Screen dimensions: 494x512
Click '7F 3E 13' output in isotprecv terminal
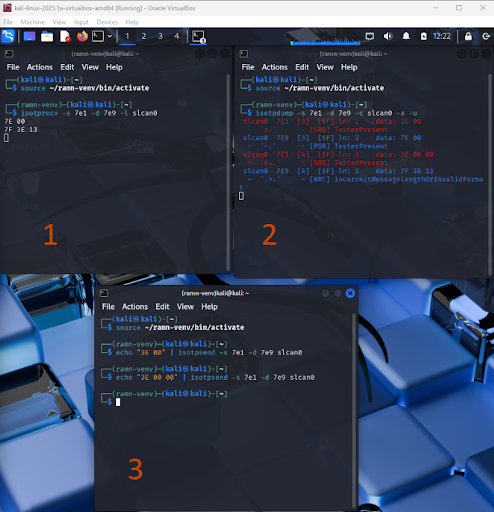21,130
